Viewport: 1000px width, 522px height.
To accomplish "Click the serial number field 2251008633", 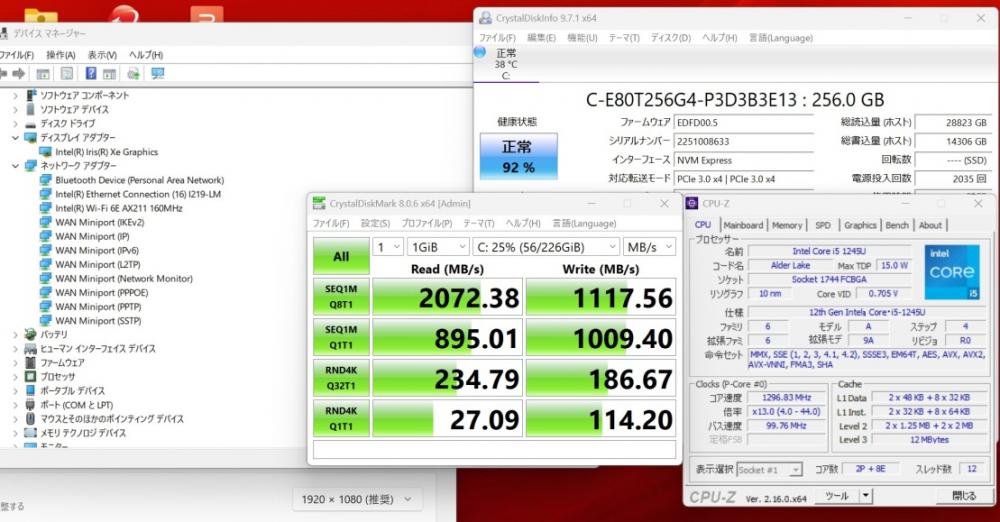I will pos(744,141).
